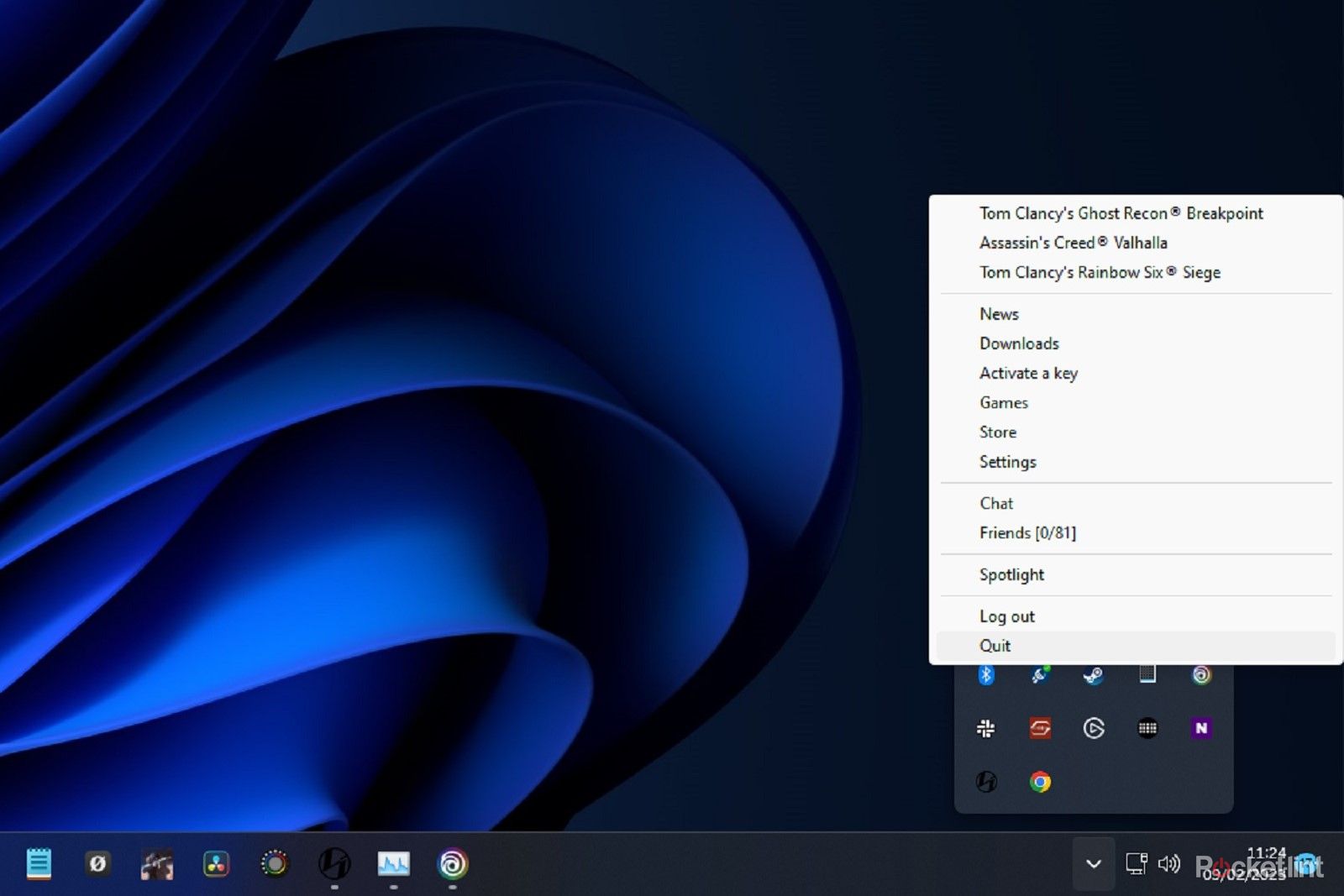Open the purple N tray icon
This screenshot has height=896, width=1344.
click(x=1201, y=728)
